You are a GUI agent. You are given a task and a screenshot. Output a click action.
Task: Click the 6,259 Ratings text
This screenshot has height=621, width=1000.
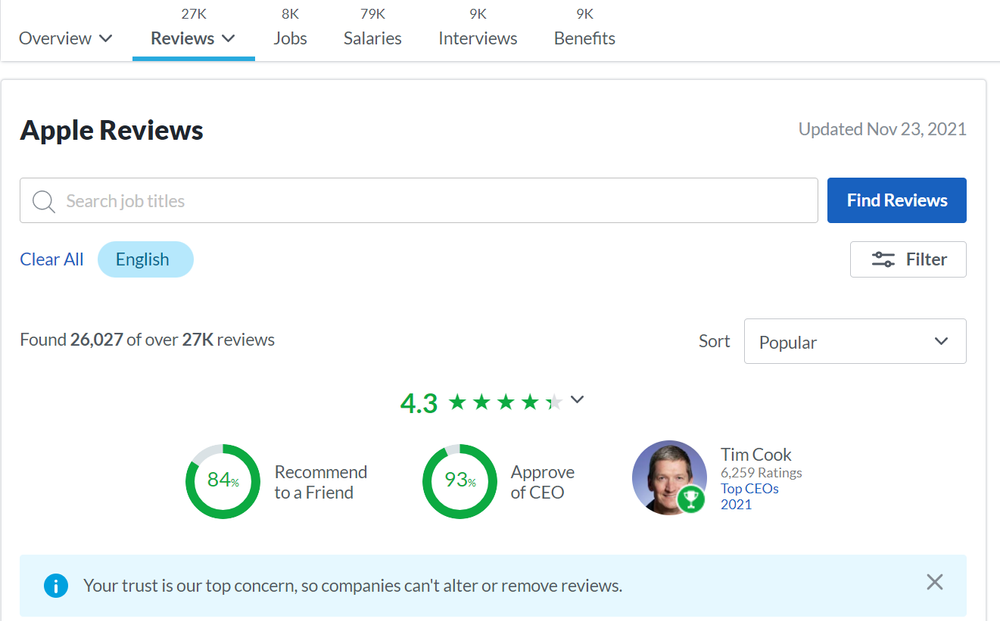[761, 472]
